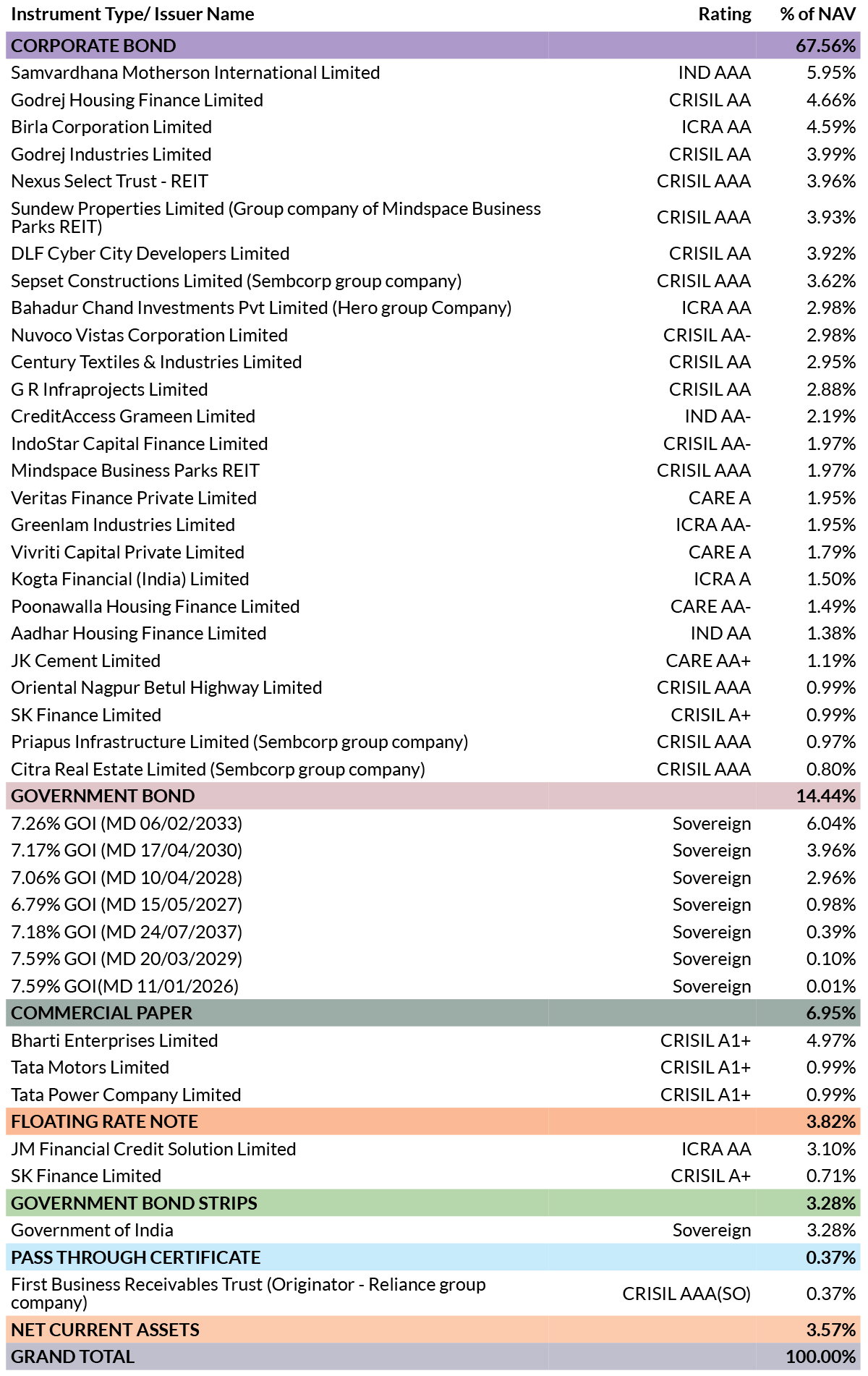This screenshot has height=1376, width=868.
Task: Click the FLOATING RATE NOTE header
Action: click(433, 1121)
